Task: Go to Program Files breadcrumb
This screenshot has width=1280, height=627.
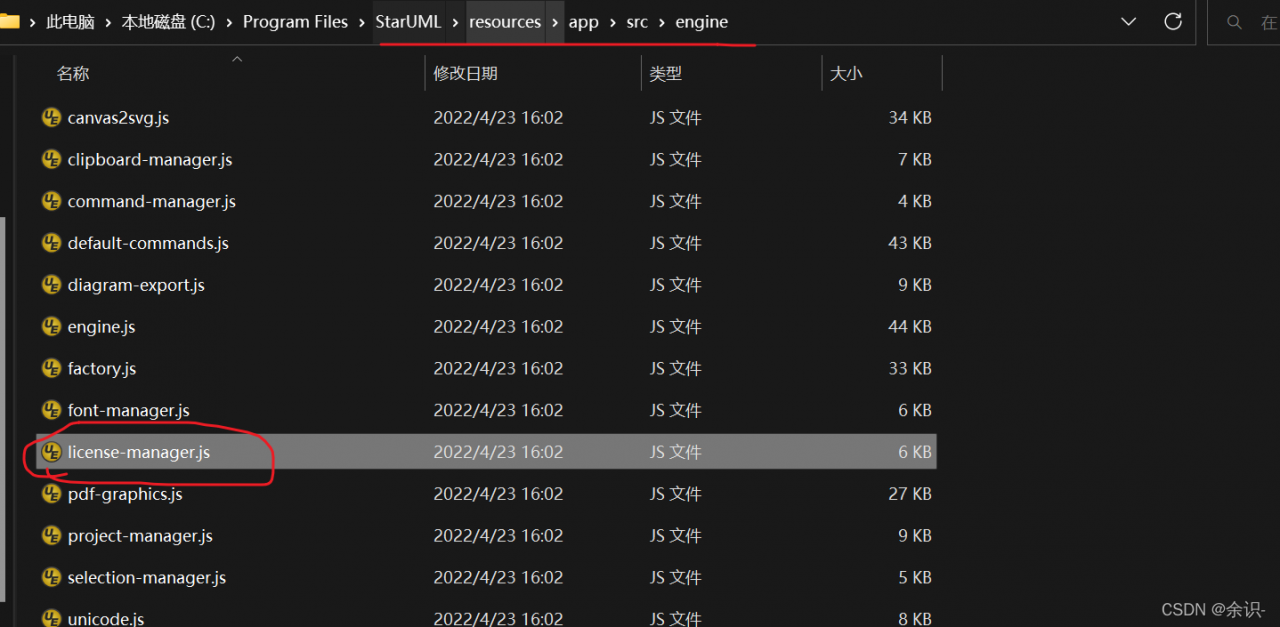Action: pos(296,22)
